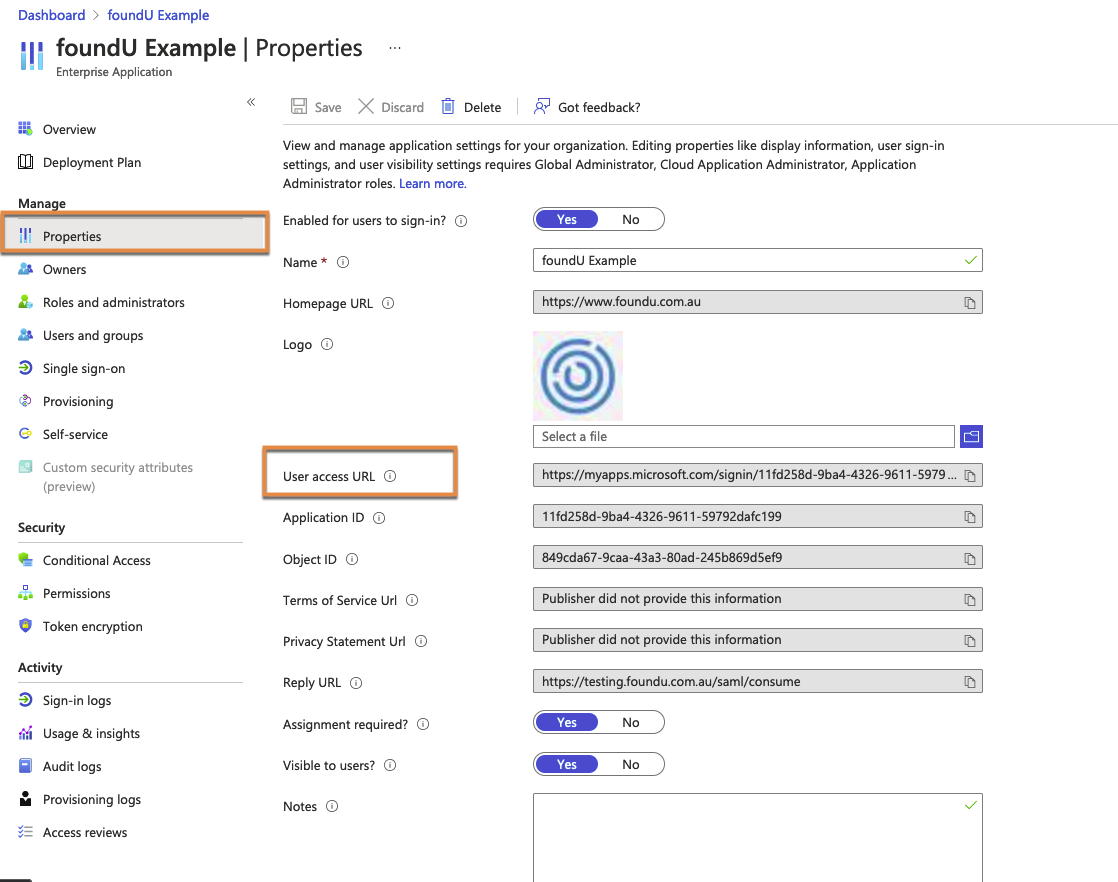This screenshot has height=882, width=1118.
Task: Show info tooltip for Homepage URL
Action: 388,304
